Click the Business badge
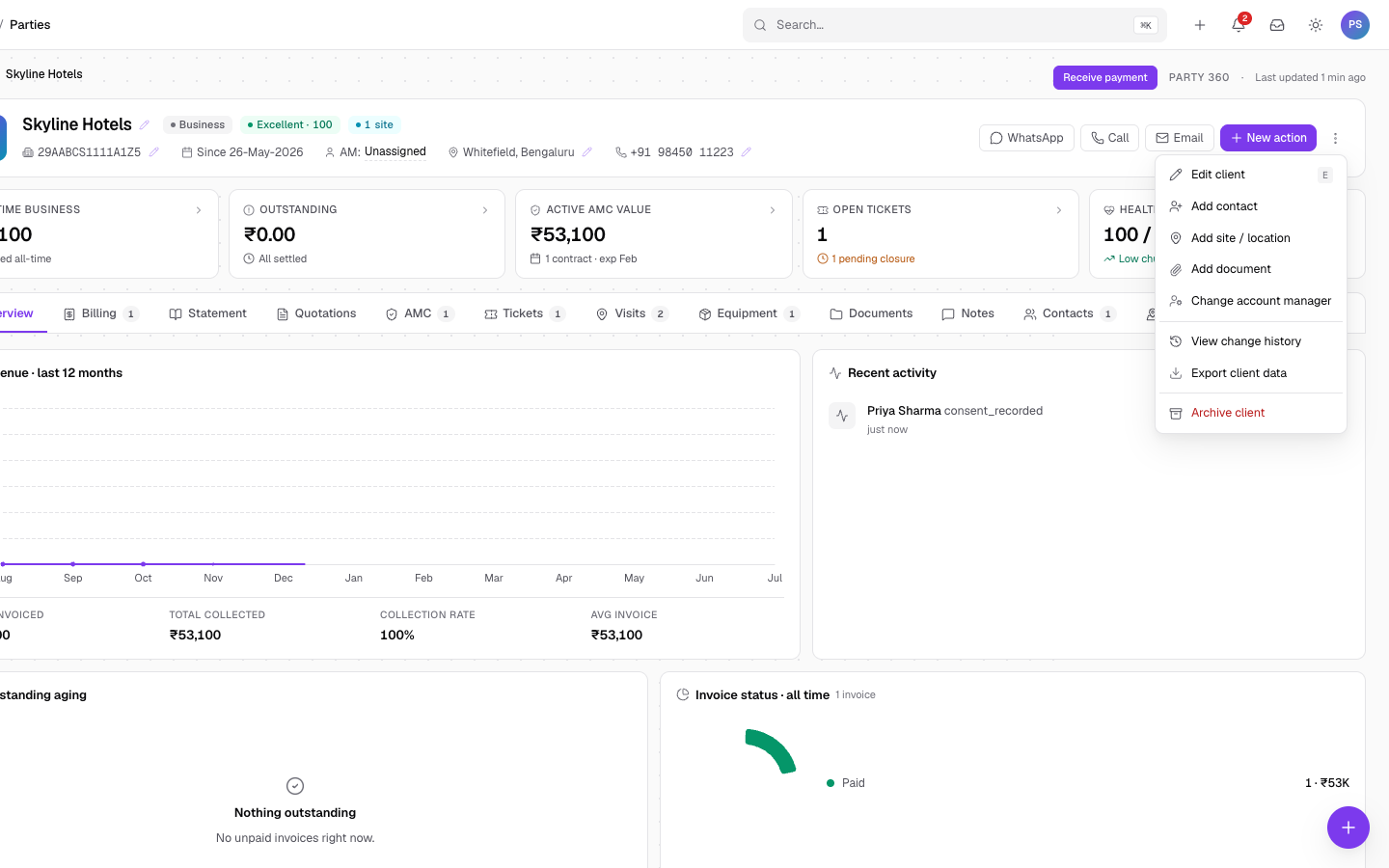Image resolution: width=1389 pixels, height=868 pixels. 198,124
